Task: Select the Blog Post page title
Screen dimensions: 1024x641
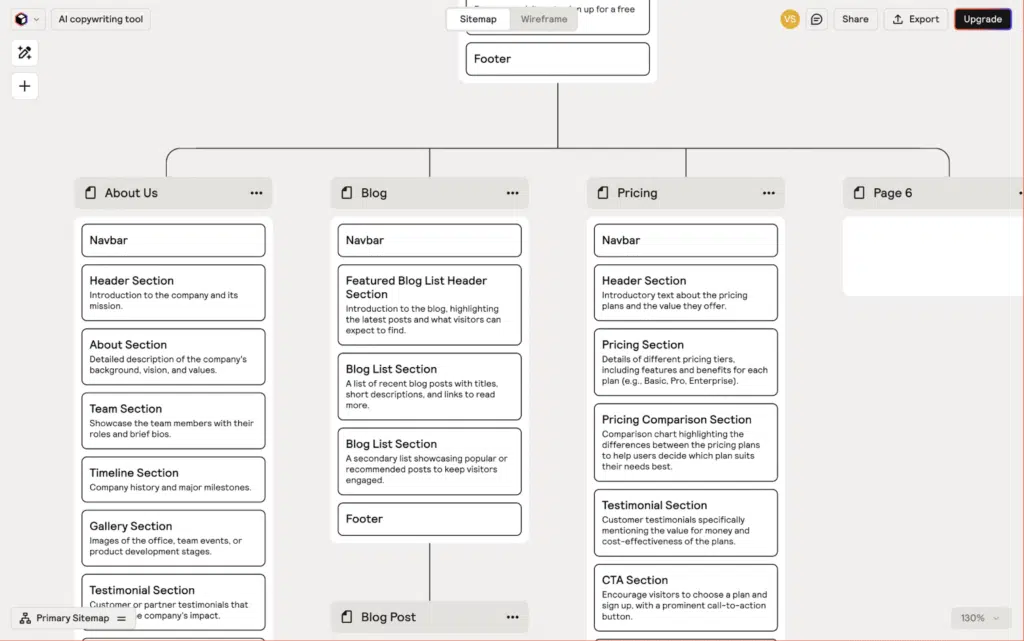Action: (388, 618)
